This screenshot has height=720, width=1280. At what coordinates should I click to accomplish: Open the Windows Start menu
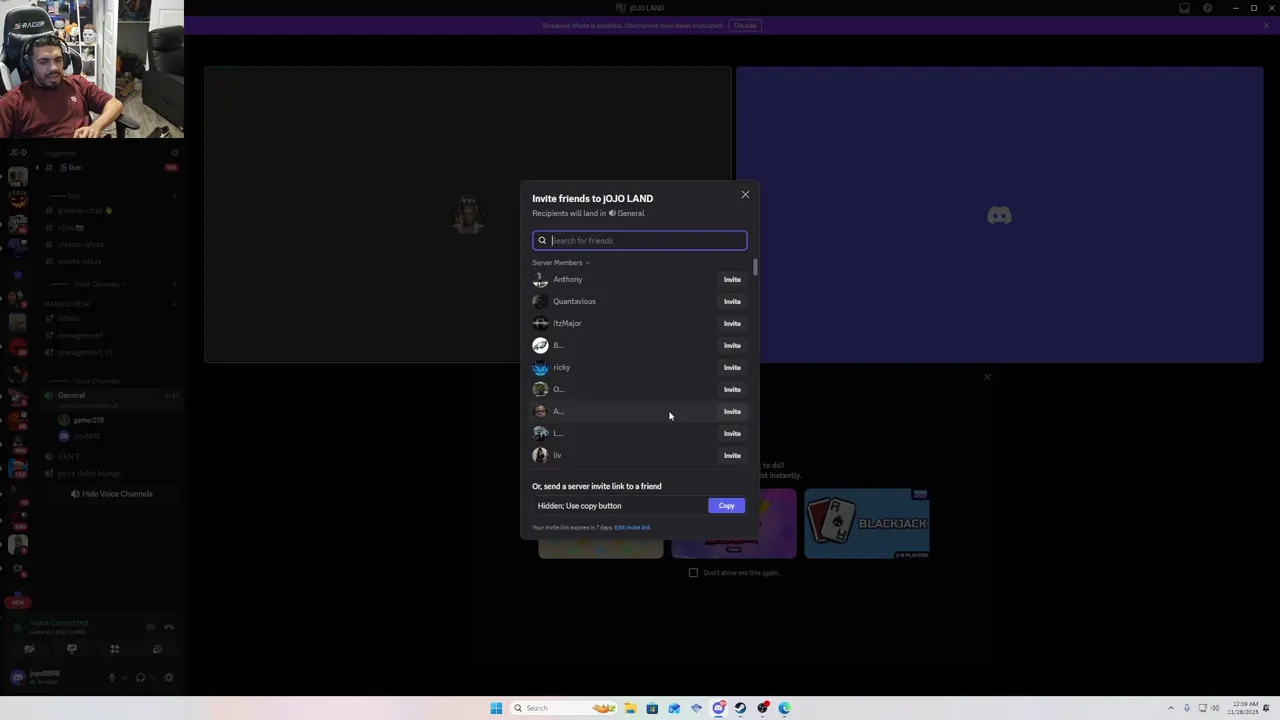tap(496, 708)
